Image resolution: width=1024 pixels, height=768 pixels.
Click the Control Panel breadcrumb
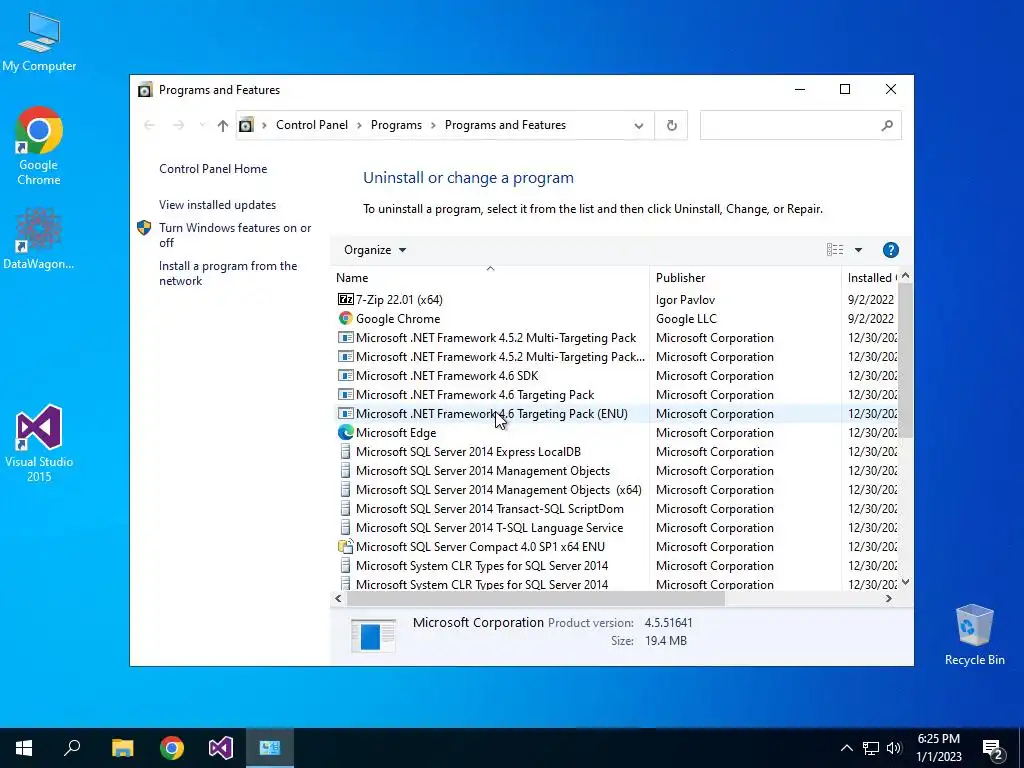(312, 125)
